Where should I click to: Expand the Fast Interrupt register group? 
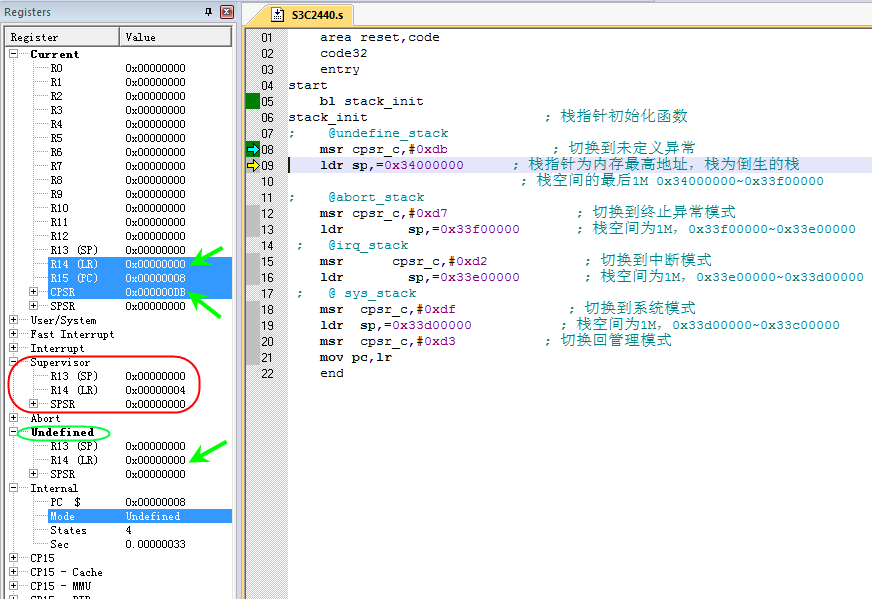coord(14,334)
